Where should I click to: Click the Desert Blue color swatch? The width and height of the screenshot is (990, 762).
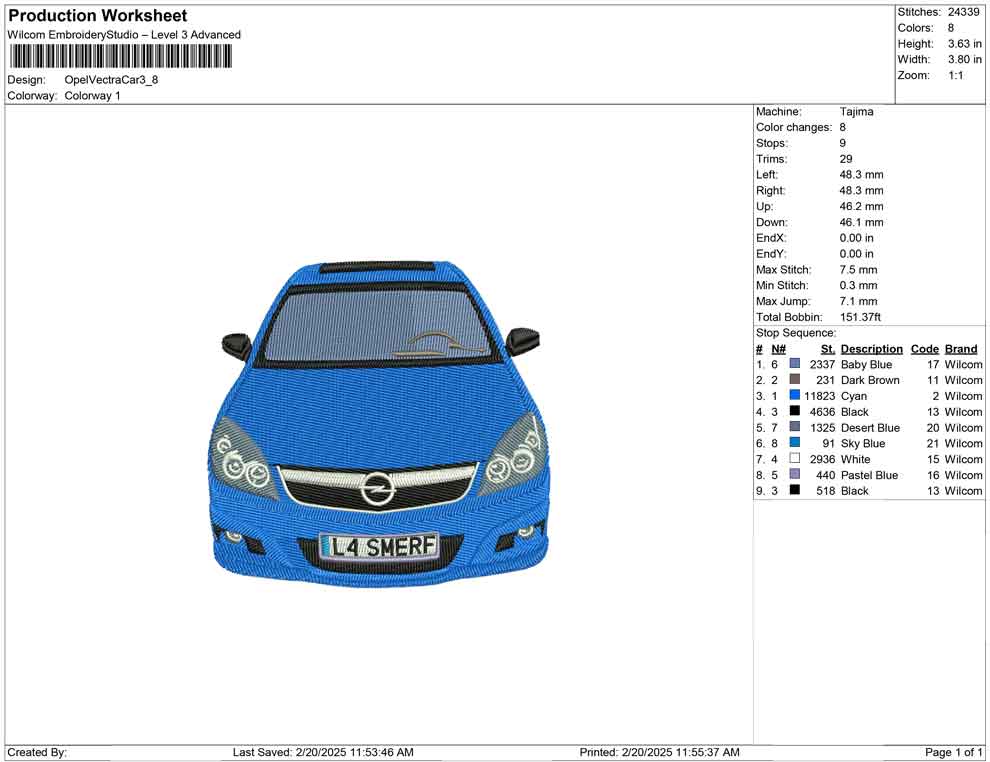pos(793,428)
